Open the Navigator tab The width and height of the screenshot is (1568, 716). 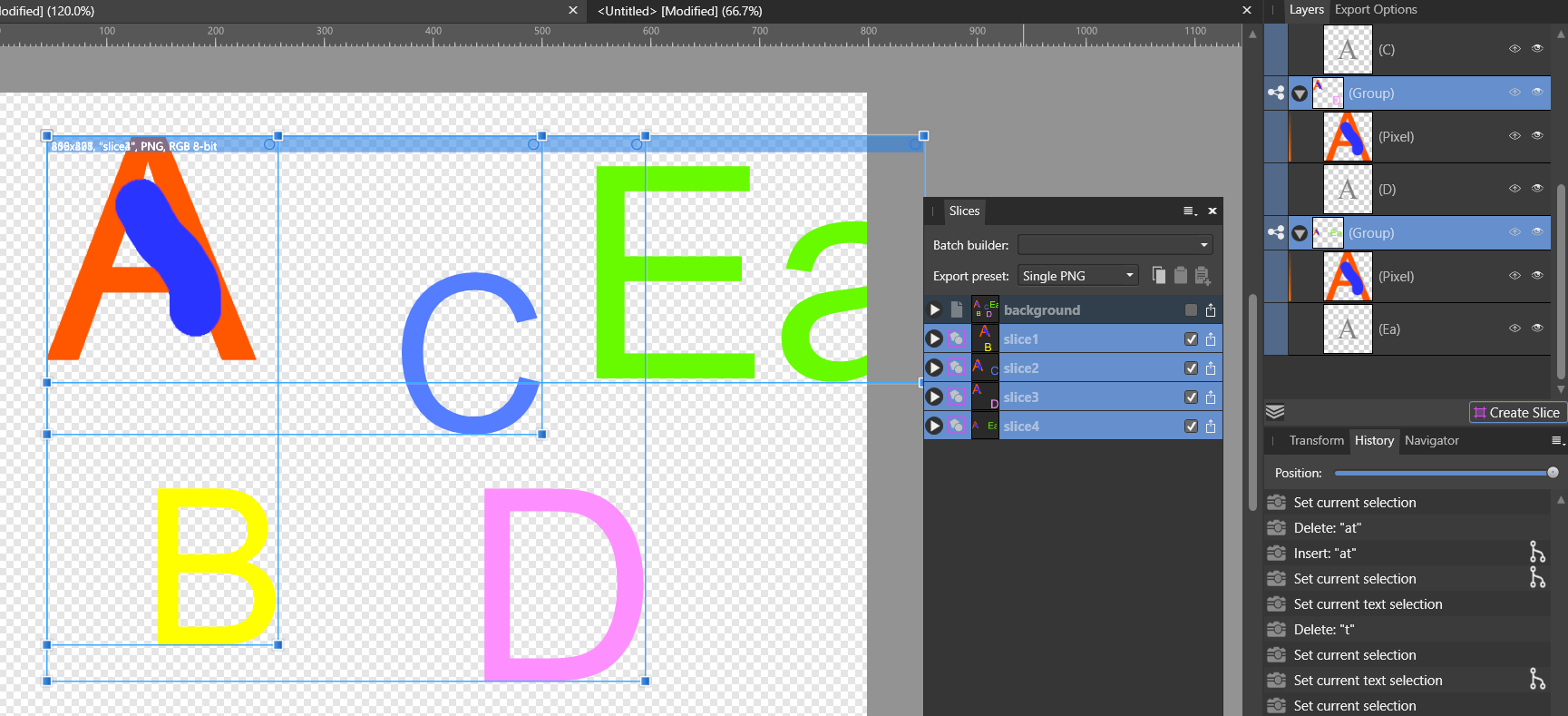point(1431,441)
